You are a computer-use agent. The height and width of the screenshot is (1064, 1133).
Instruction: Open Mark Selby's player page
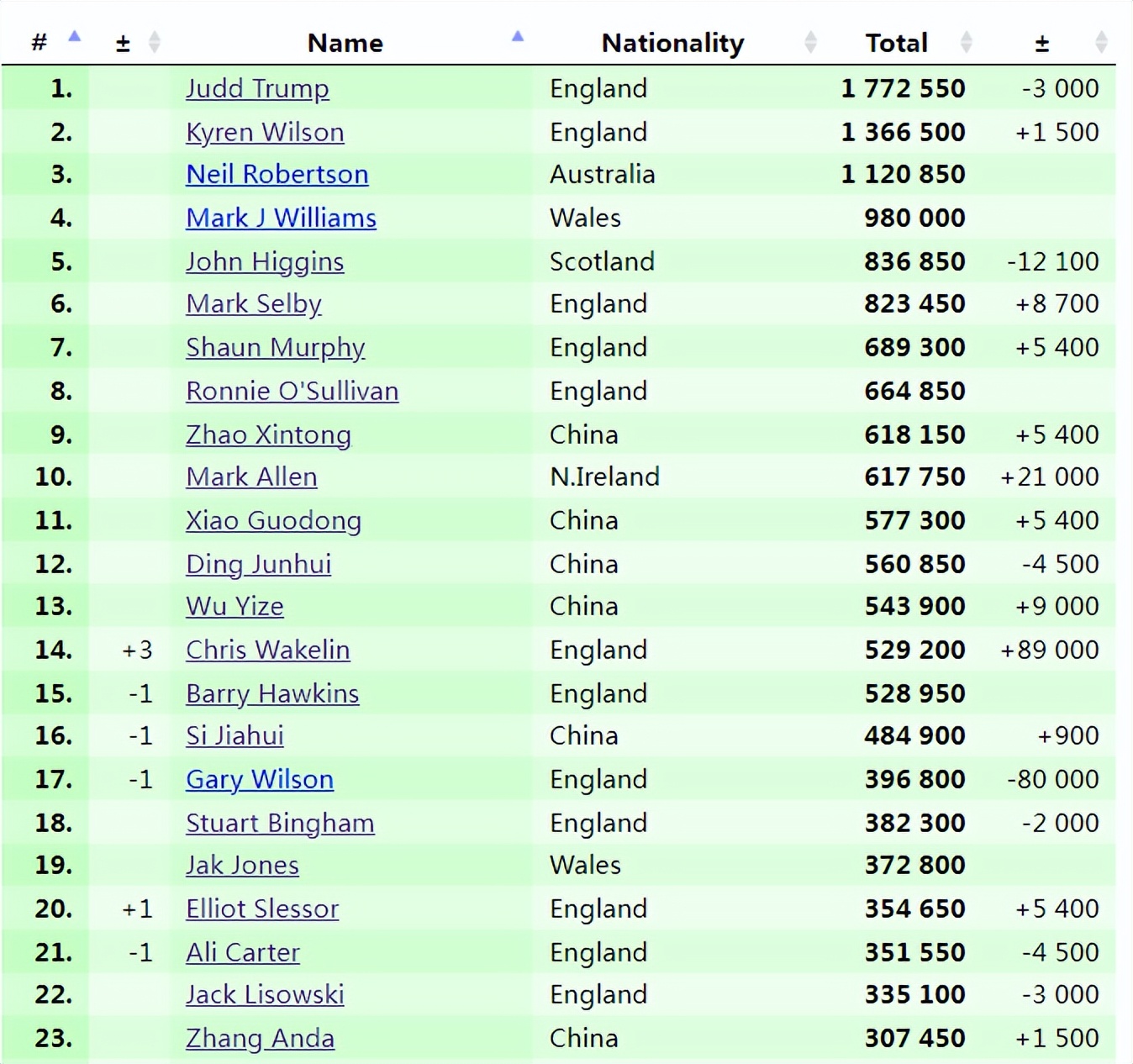254,303
